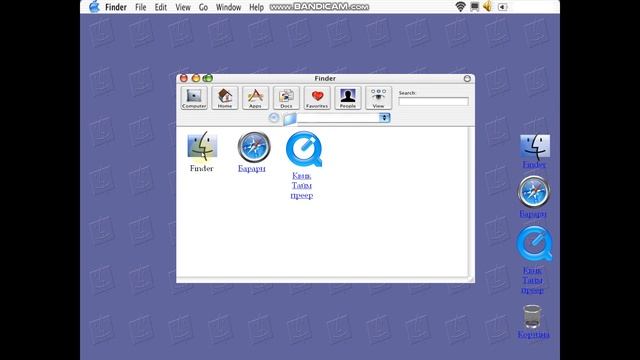Minimize the window with the yellow button
Image resolution: width=640 pixels, height=360 pixels.
click(x=196, y=78)
